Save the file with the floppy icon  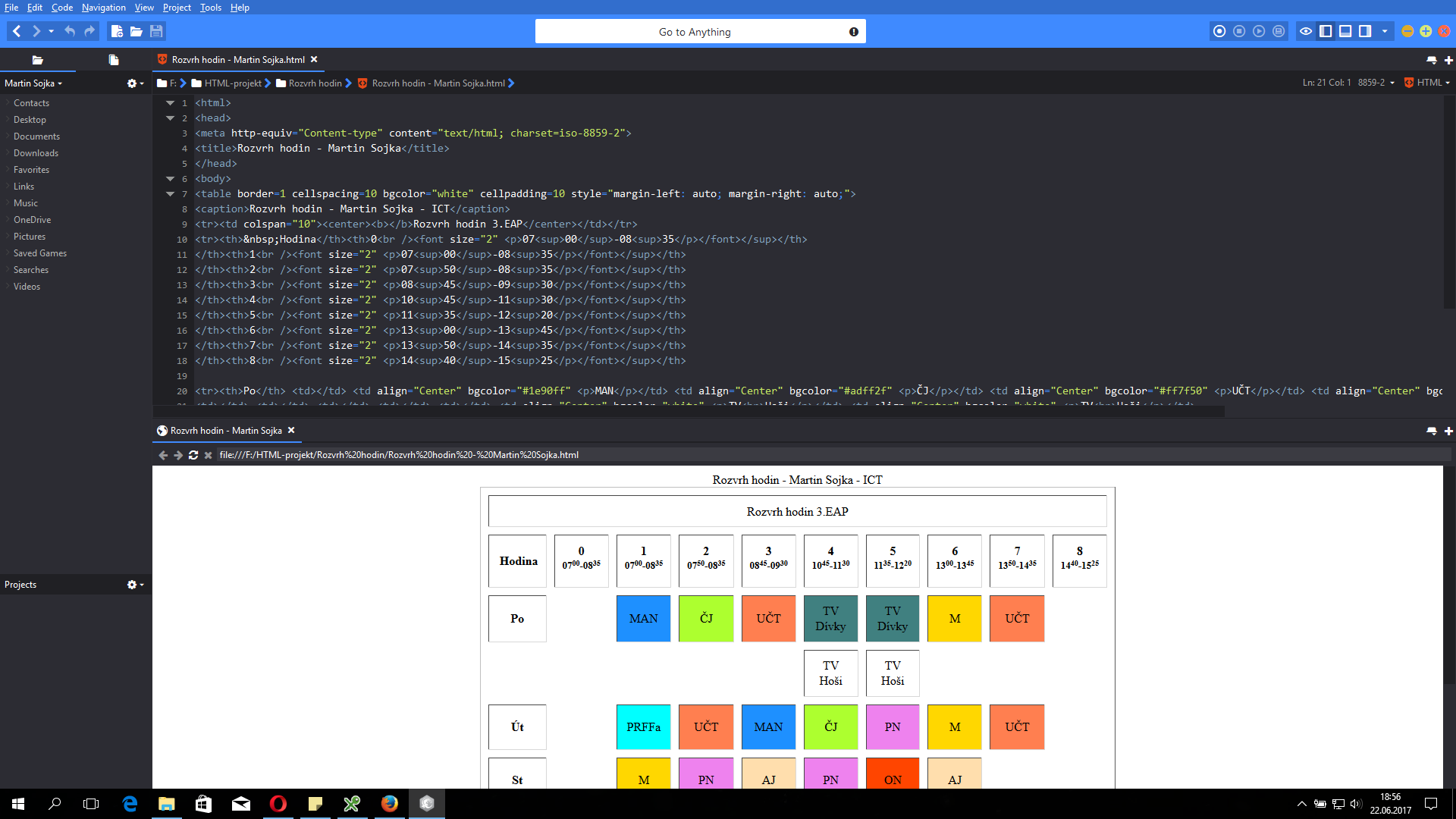point(156,31)
